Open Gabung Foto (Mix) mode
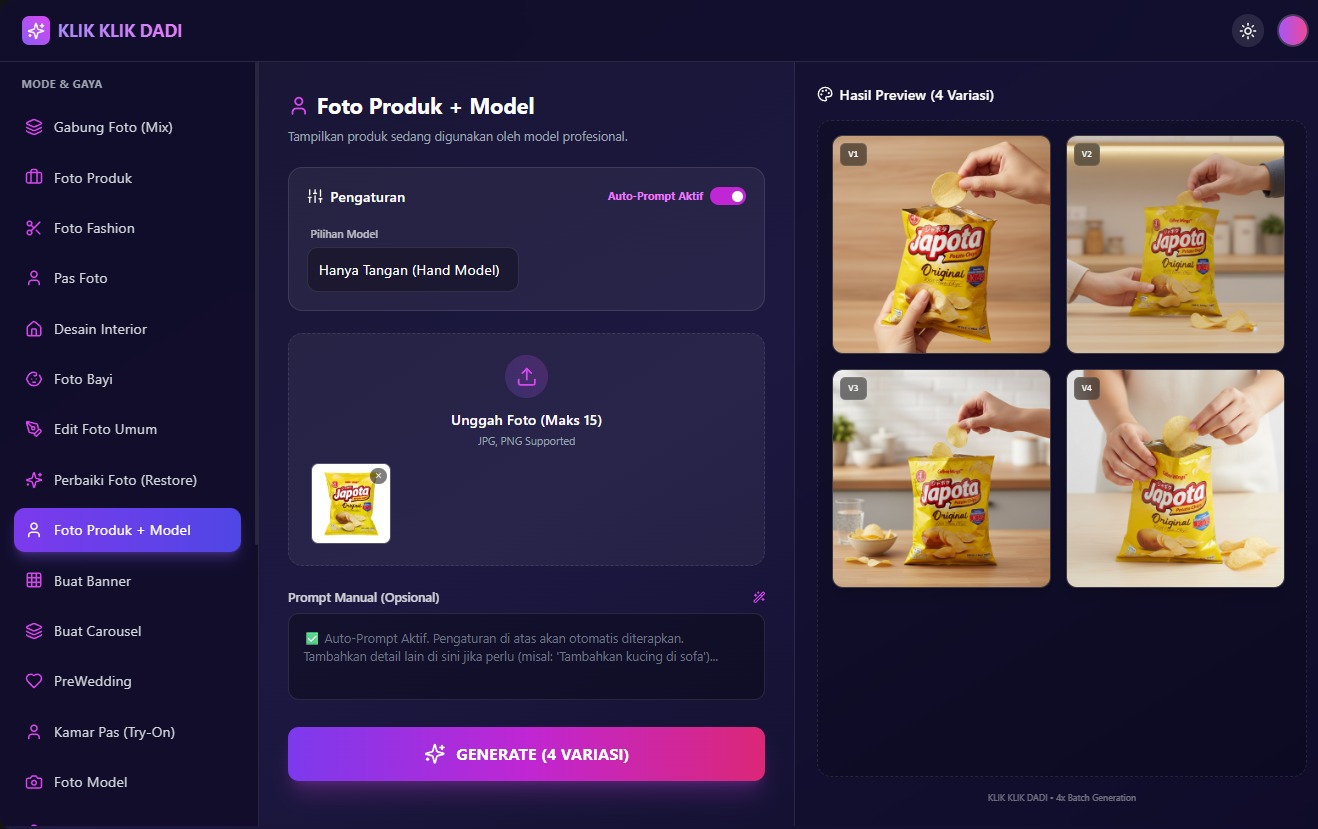This screenshot has width=1318, height=829. point(127,127)
